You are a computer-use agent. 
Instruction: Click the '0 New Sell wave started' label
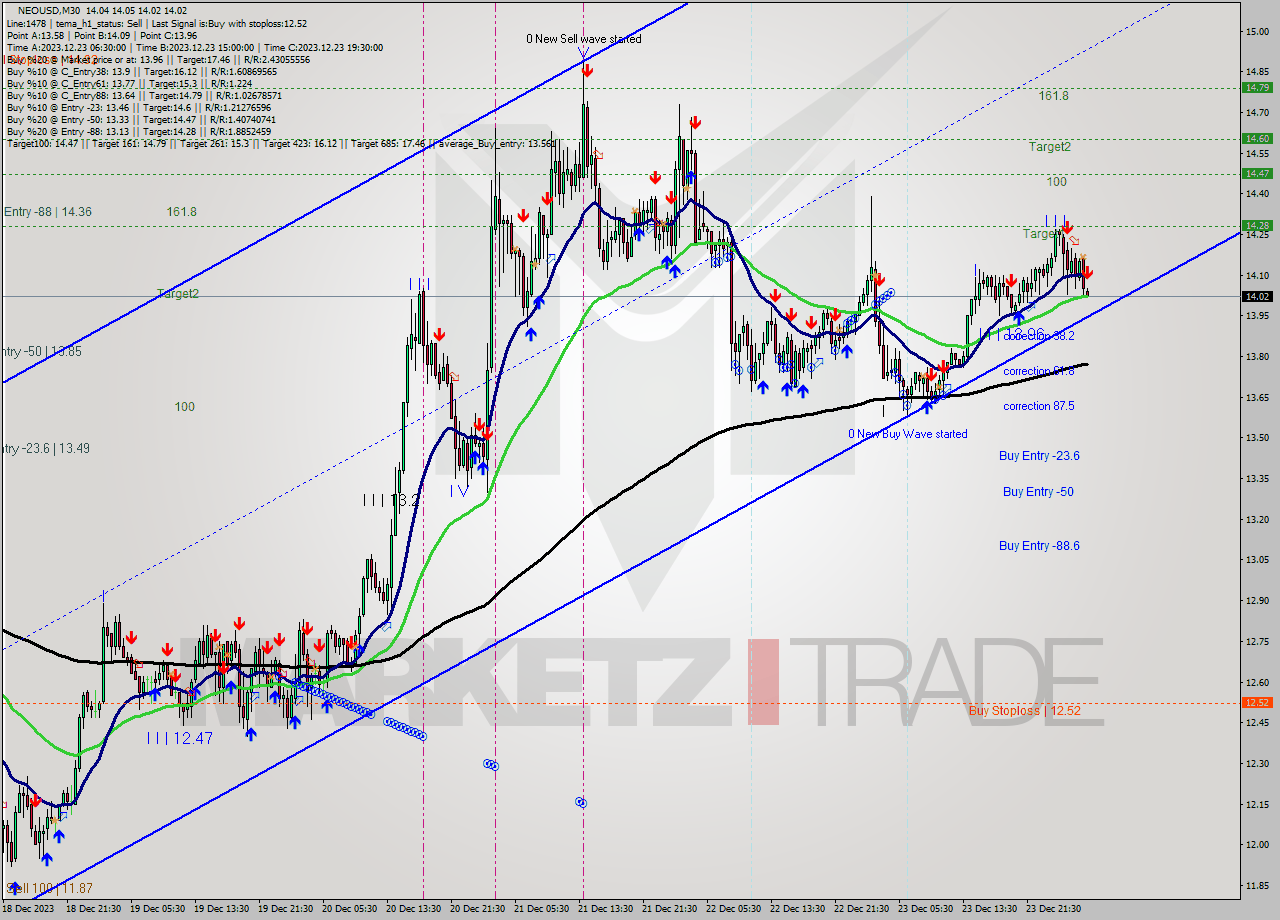pyautogui.click(x=584, y=39)
